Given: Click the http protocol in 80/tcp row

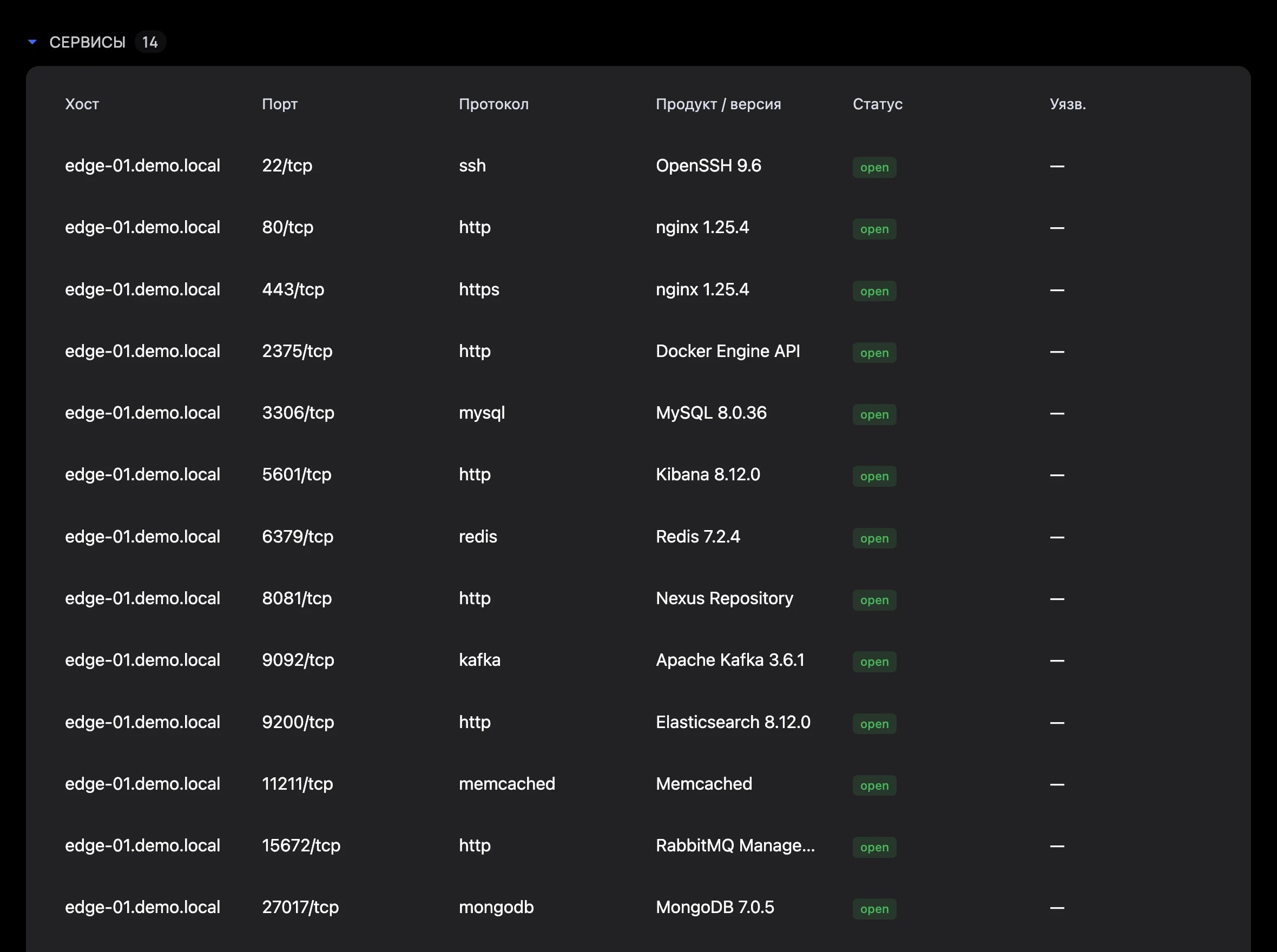Looking at the screenshot, I should click(475, 228).
